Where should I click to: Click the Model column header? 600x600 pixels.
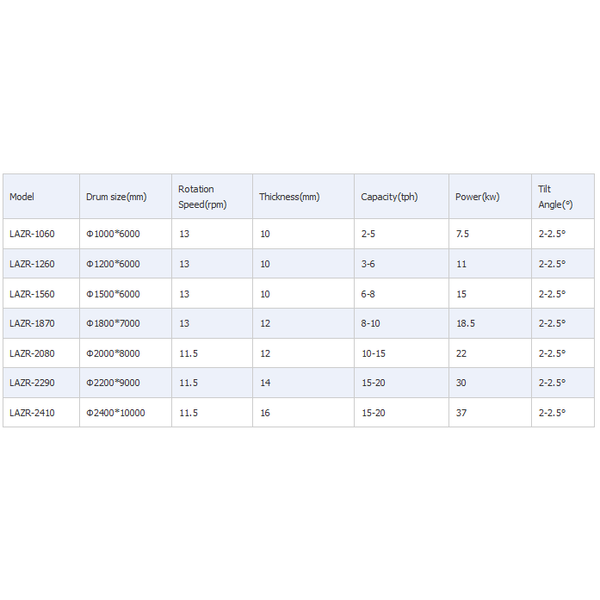click(41, 196)
